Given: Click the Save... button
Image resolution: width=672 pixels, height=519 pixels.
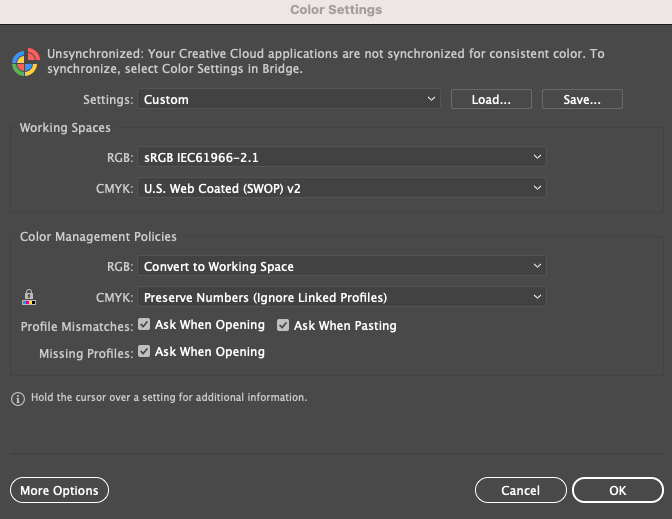Looking at the screenshot, I should 582,99.
